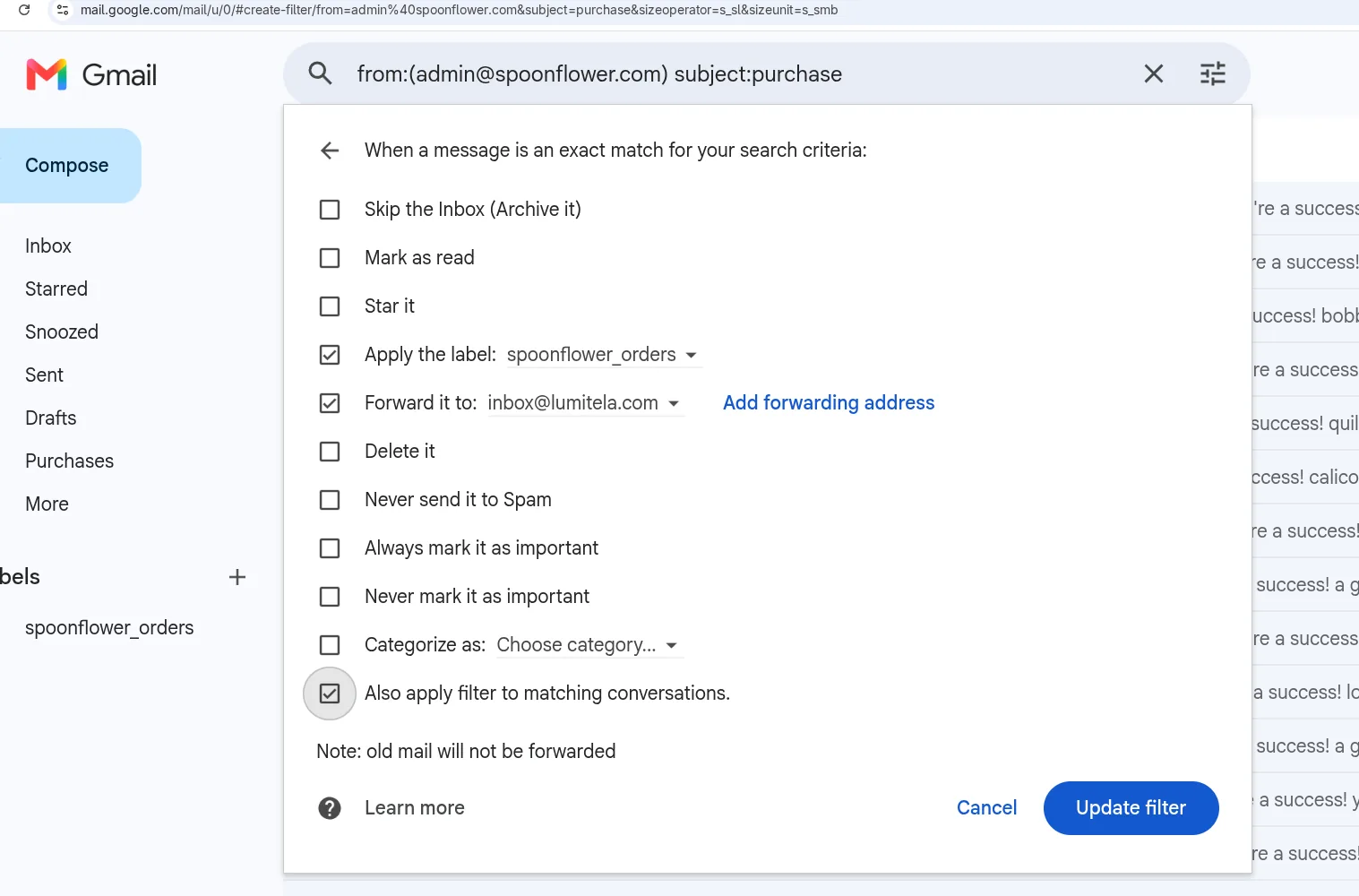
Task: Click the Compose button
Action: [67, 166]
